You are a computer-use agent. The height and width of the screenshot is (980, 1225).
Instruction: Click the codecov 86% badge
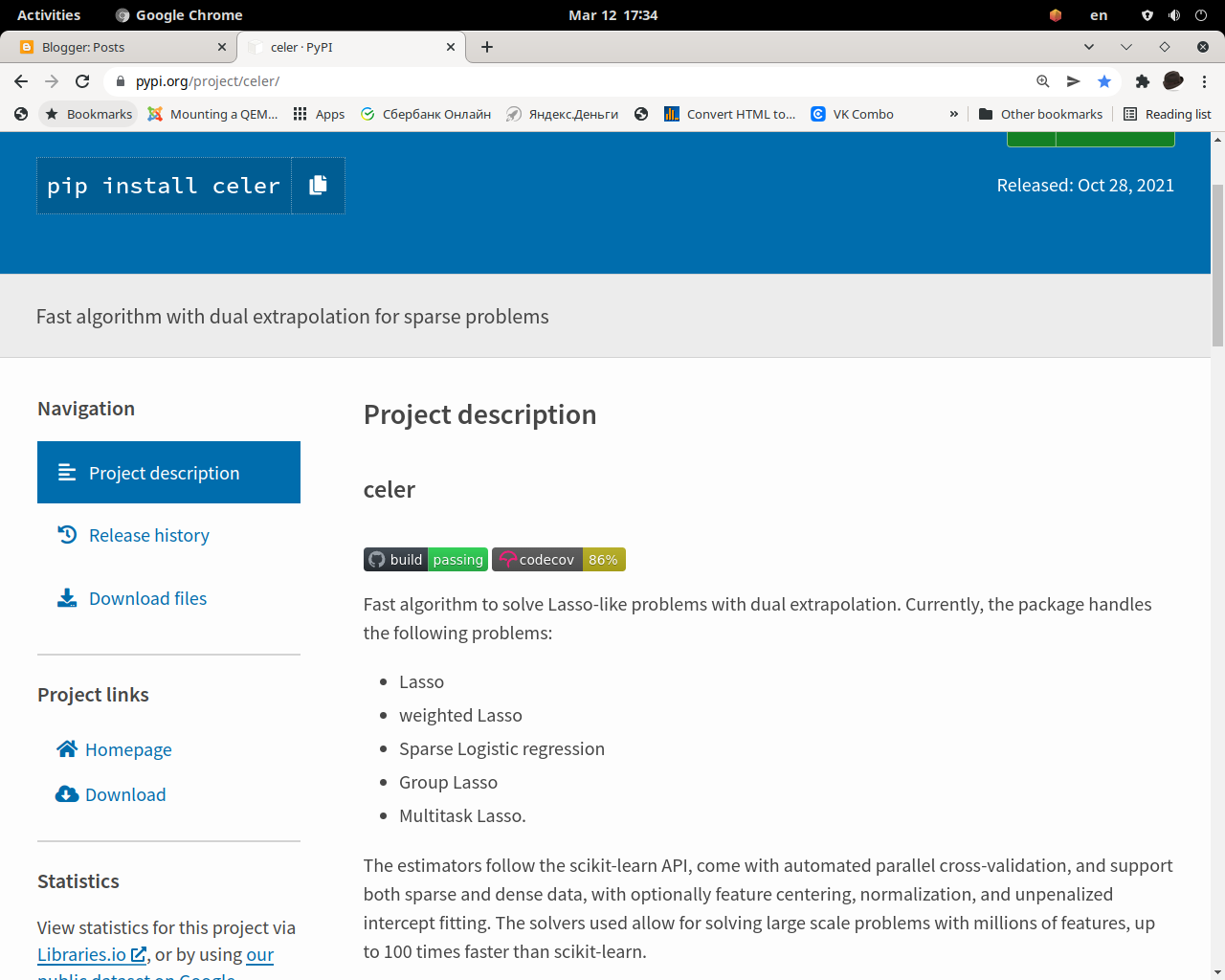(x=559, y=560)
